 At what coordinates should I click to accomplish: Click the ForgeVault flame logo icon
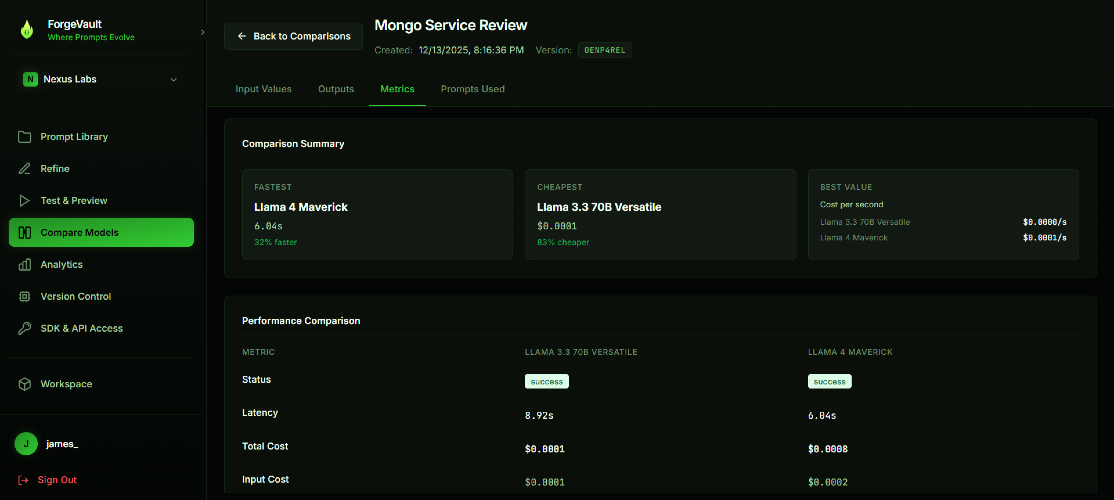tap(27, 30)
